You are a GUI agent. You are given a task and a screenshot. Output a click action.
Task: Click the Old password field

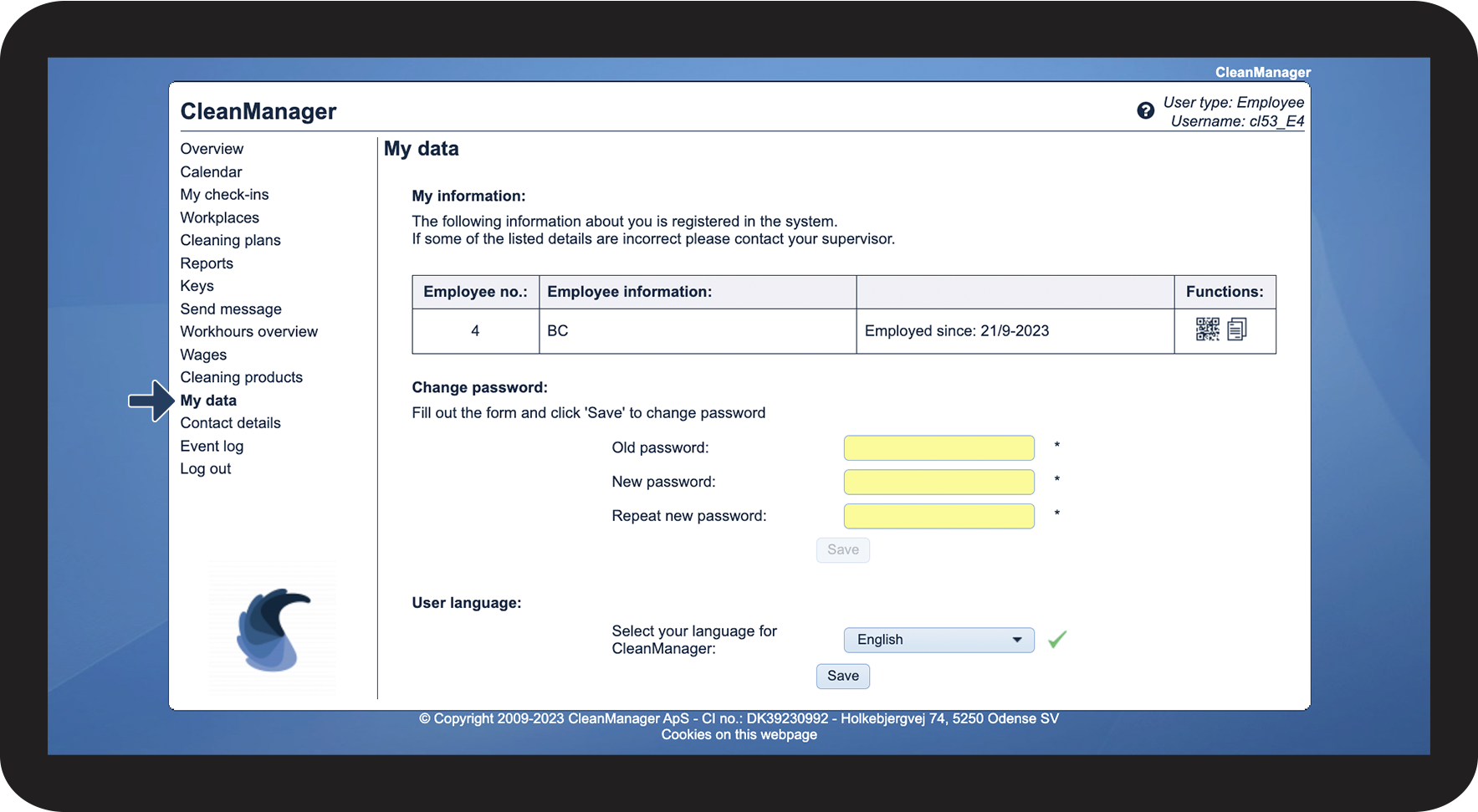tap(938, 448)
